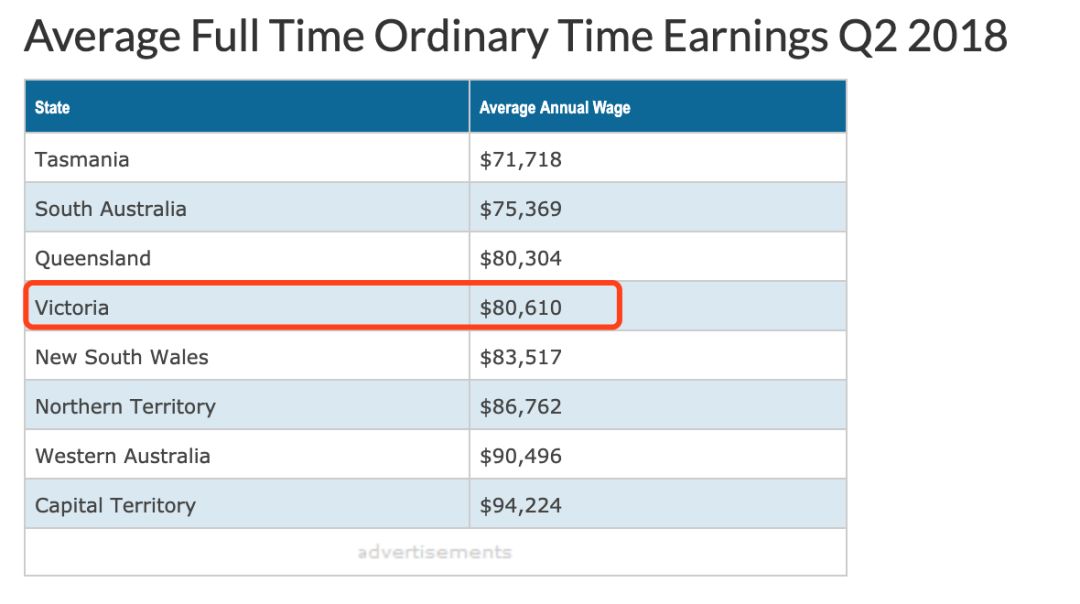
Task: Click the State column header
Action: (247, 107)
